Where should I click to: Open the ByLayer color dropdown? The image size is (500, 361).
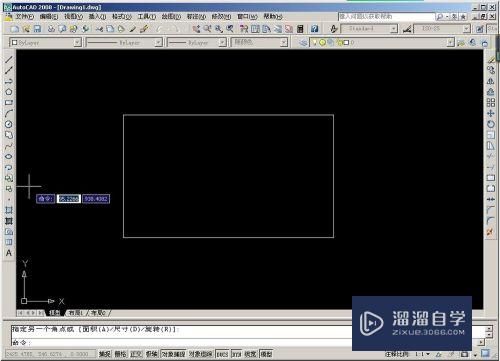(77, 43)
